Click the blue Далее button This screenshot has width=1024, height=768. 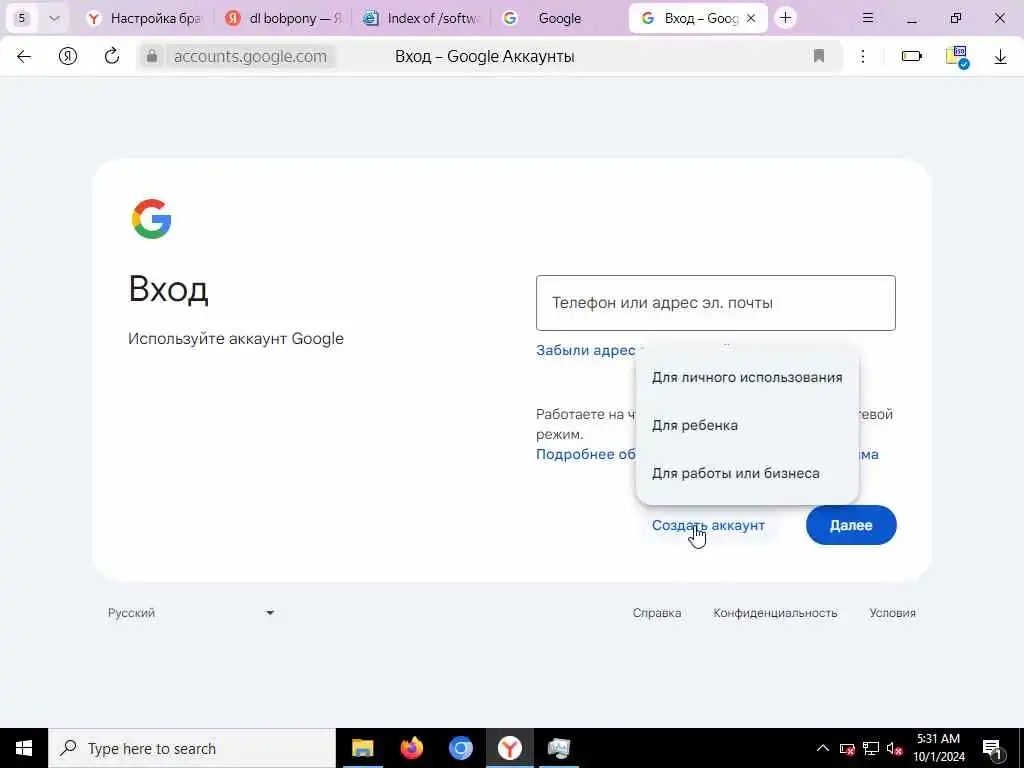[851, 525]
